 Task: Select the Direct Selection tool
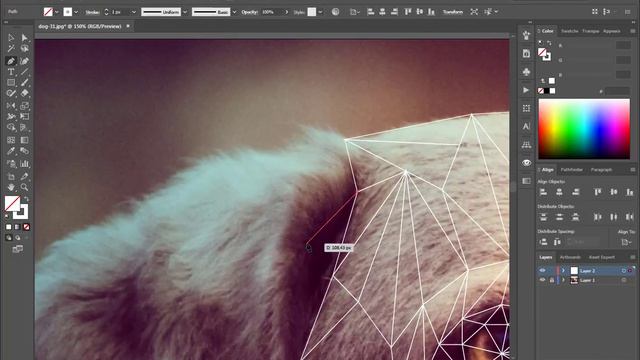(24, 38)
